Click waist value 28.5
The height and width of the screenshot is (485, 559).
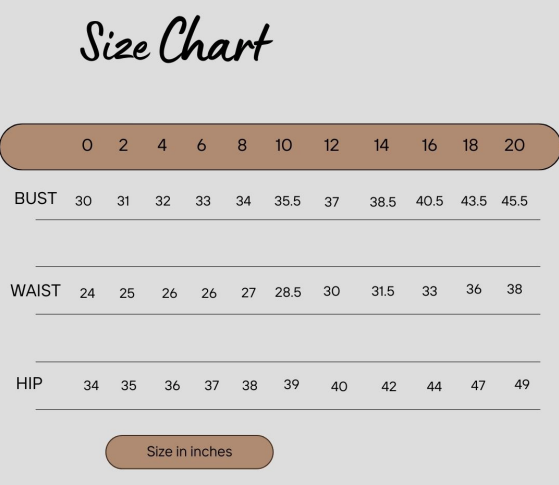pyautogui.click(x=288, y=292)
